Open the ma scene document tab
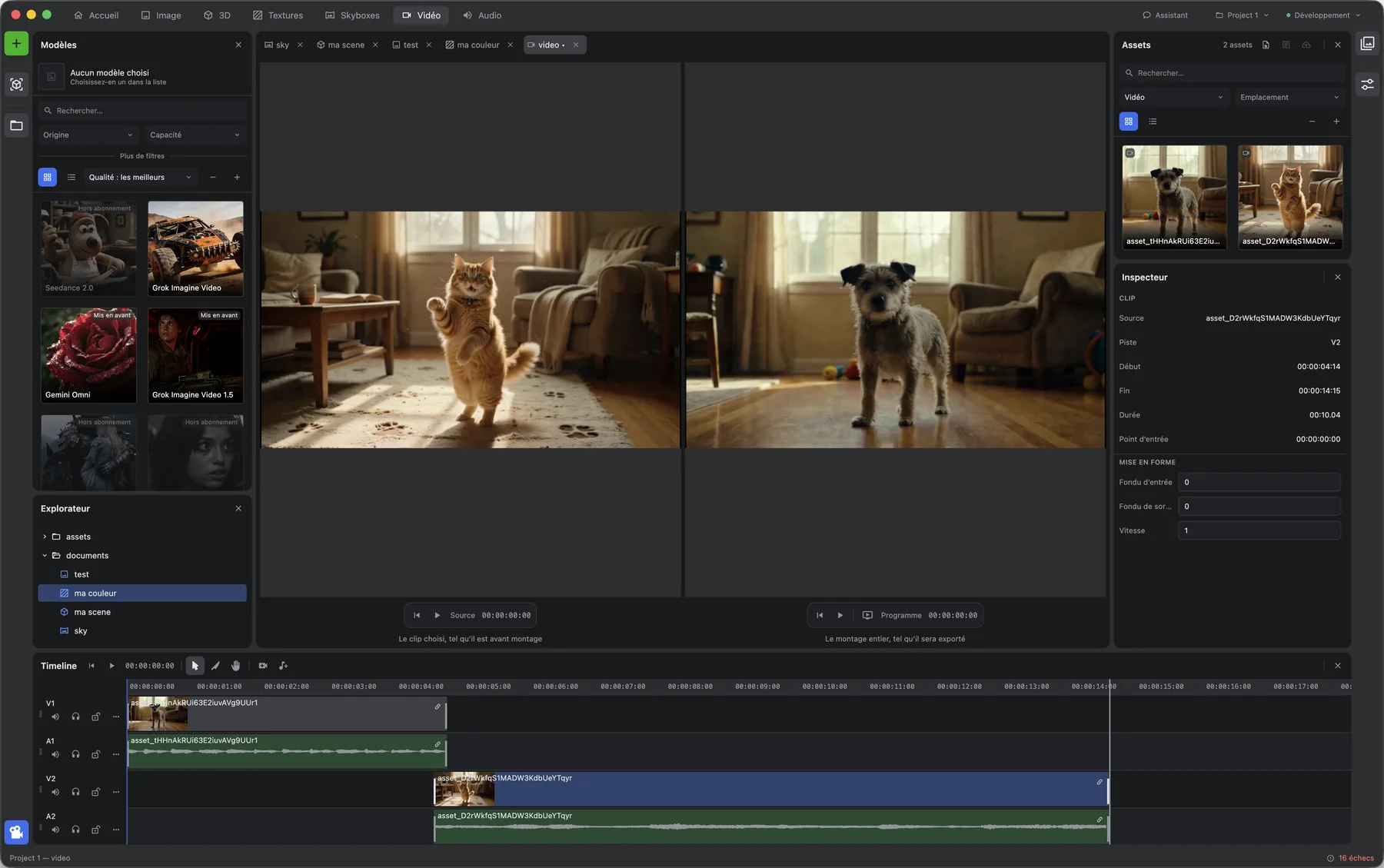The width and height of the screenshot is (1384, 868). point(341,45)
